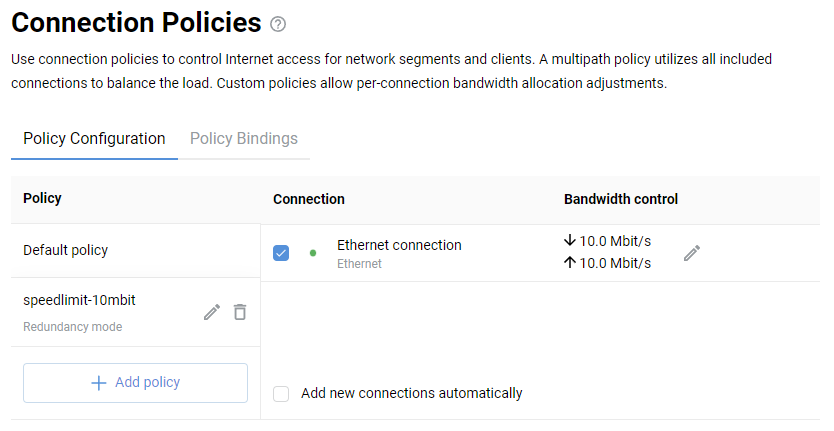Edit the speedlimit-10mbit policy with the pencil icon
This screenshot has width=834, height=431.
(211, 312)
